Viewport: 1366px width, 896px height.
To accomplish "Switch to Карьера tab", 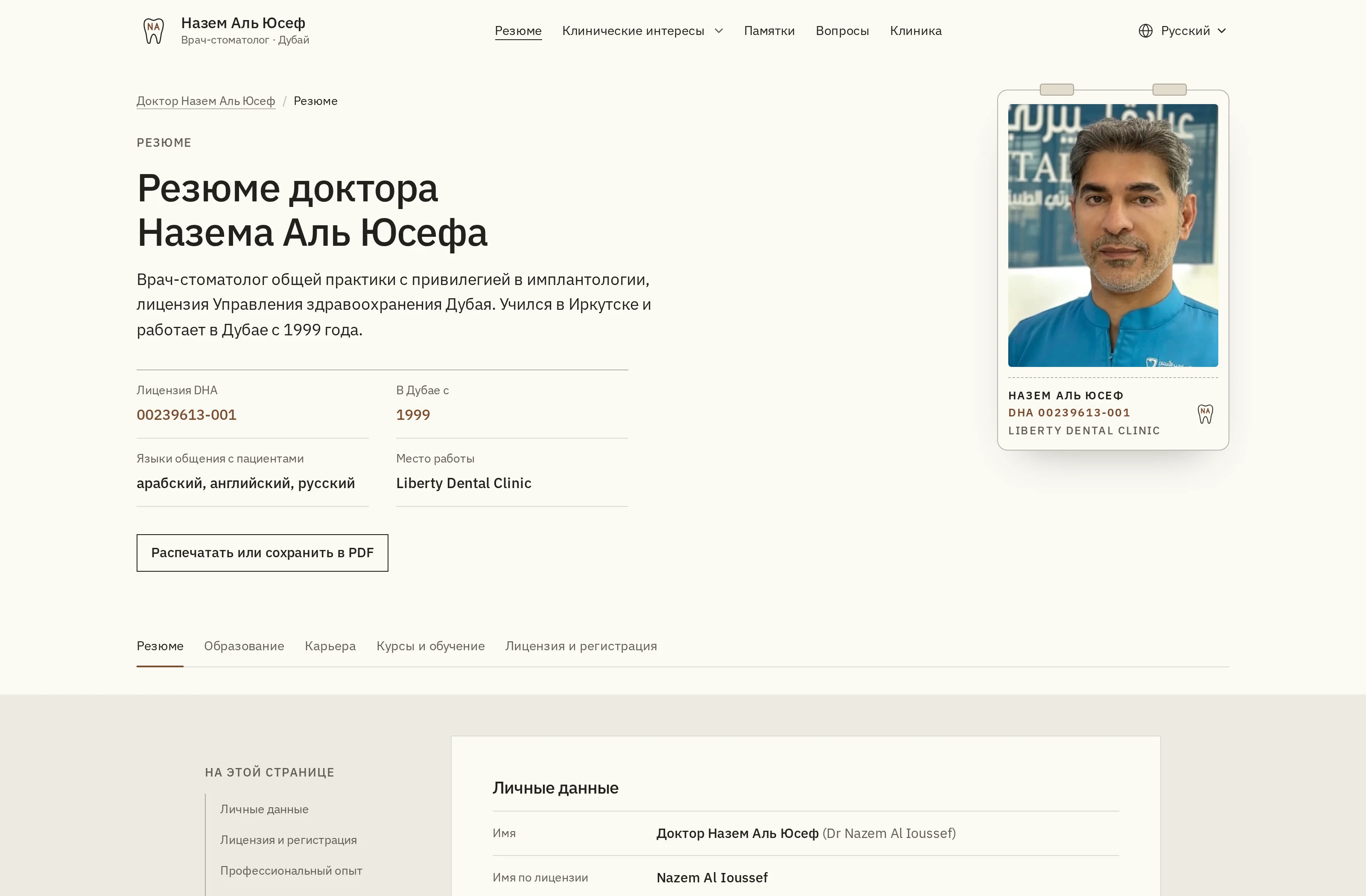I will (330, 646).
